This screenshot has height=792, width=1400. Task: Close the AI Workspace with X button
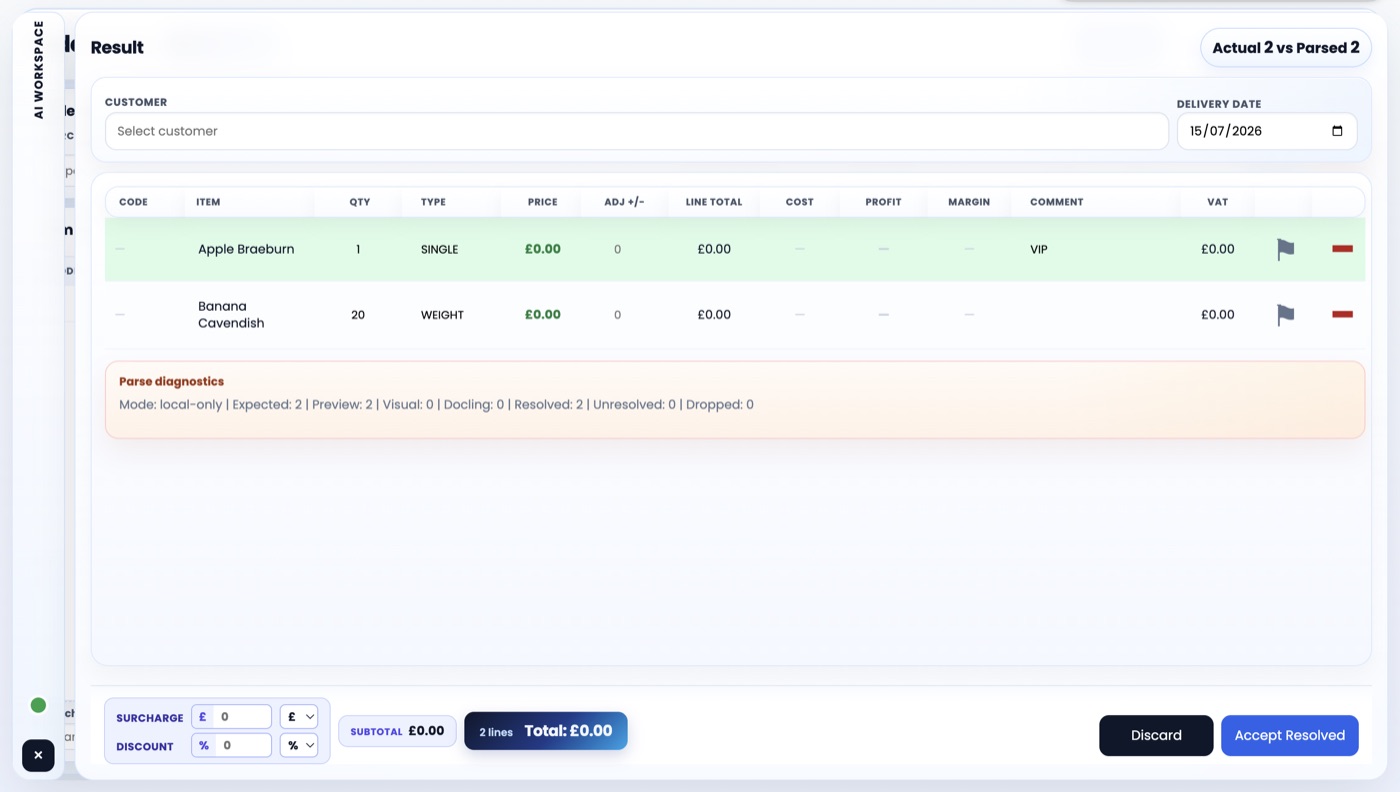[x=38, y=755]
